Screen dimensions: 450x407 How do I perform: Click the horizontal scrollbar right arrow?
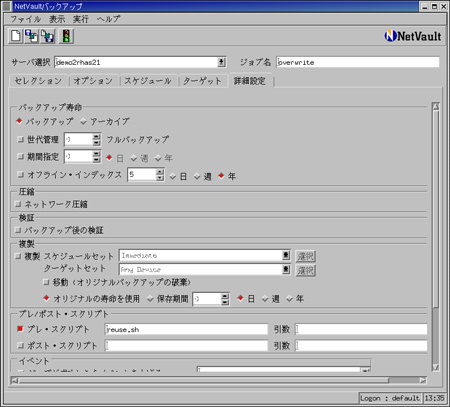click(x=423, y=380)
